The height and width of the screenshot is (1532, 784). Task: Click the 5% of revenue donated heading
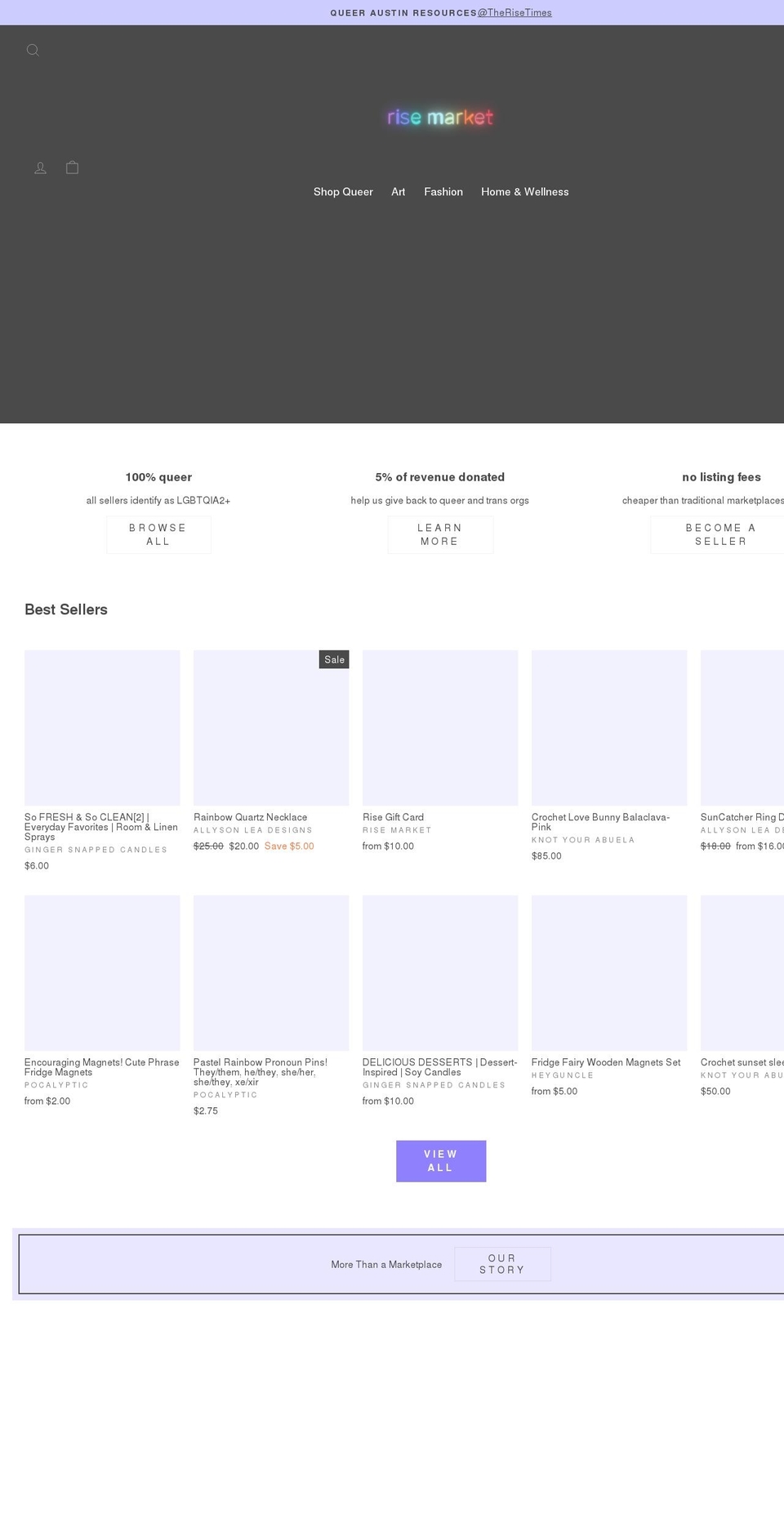click(x=440, y=477)
